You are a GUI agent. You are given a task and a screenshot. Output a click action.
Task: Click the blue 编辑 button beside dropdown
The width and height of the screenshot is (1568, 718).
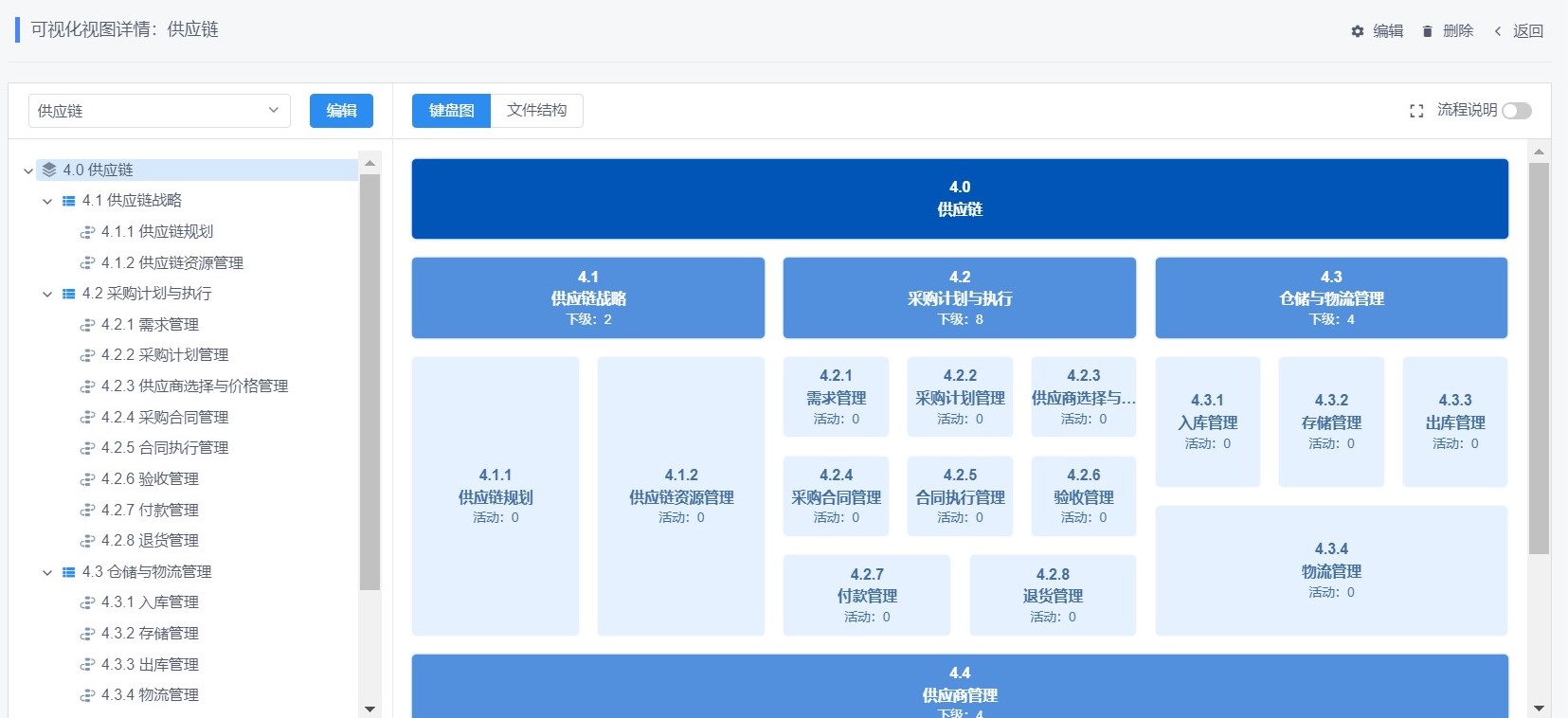point(341,111)
